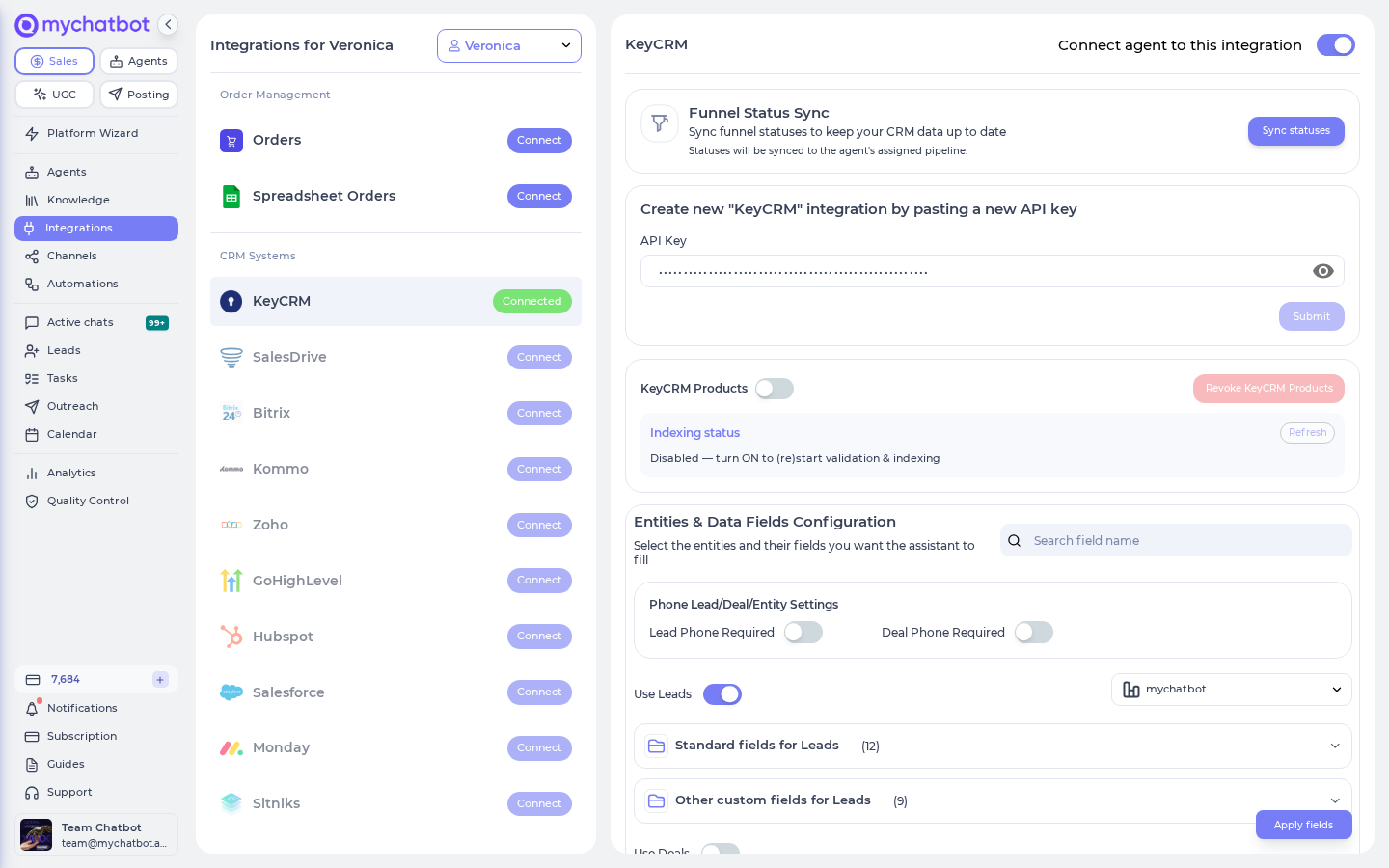Screen dimensions: 1389x868
Task: Click the Search field name input
Action: point(1176,541)
